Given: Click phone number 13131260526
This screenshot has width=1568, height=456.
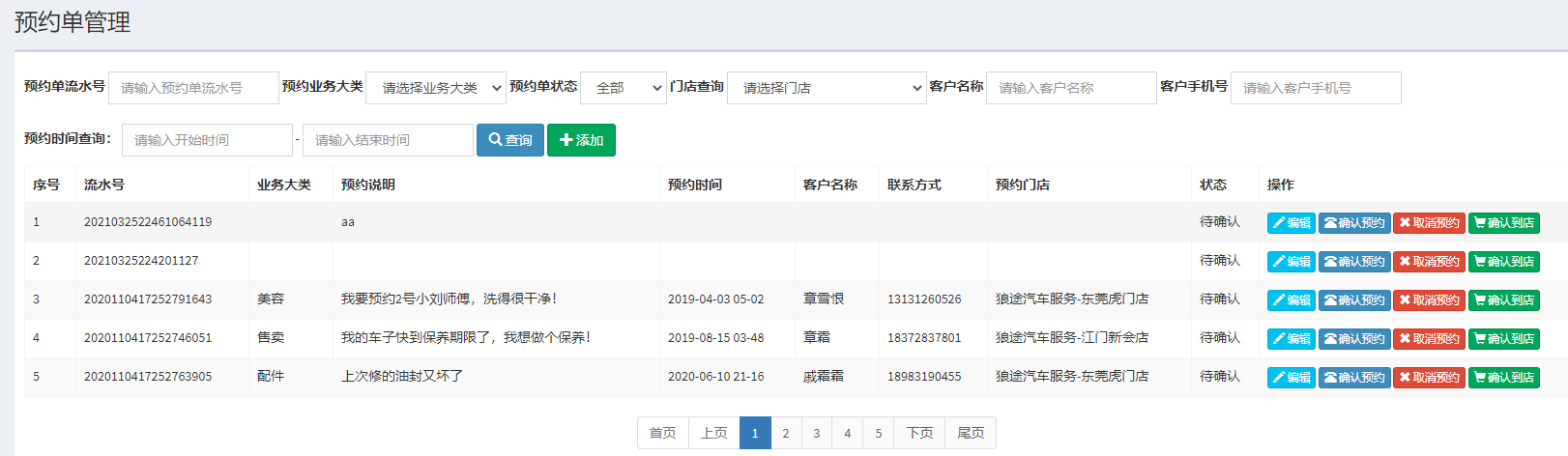Looking at the screenshot, I should 924,299.
